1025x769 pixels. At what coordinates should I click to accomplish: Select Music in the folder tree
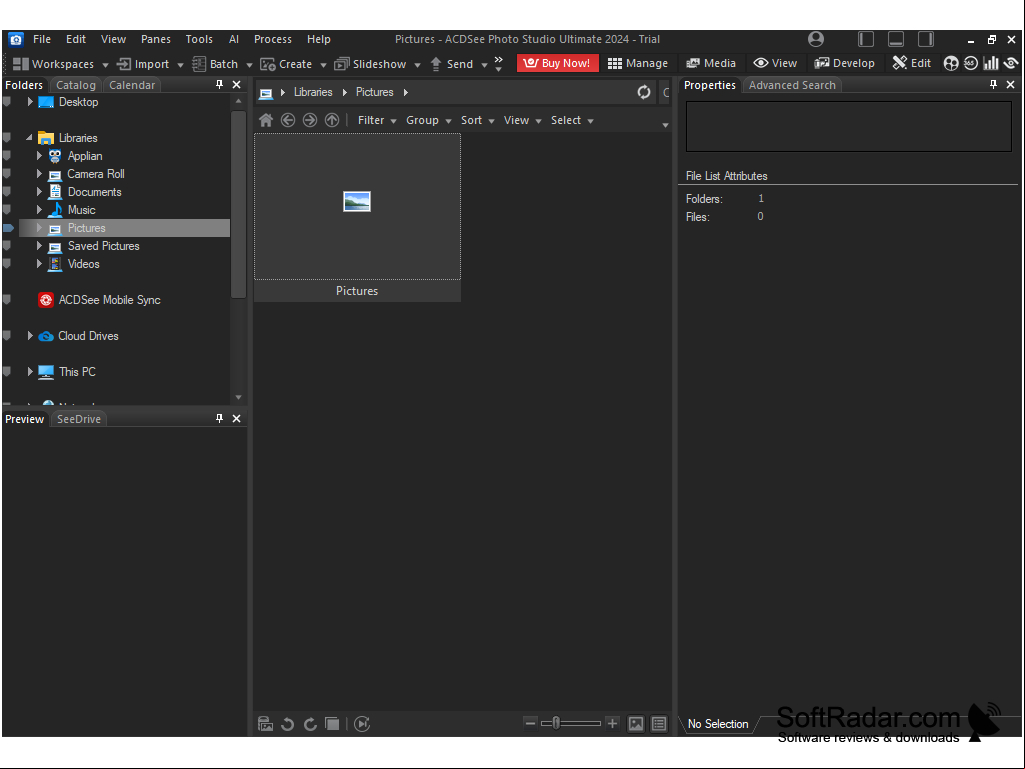pyautogui.click(x=82, y=210)
